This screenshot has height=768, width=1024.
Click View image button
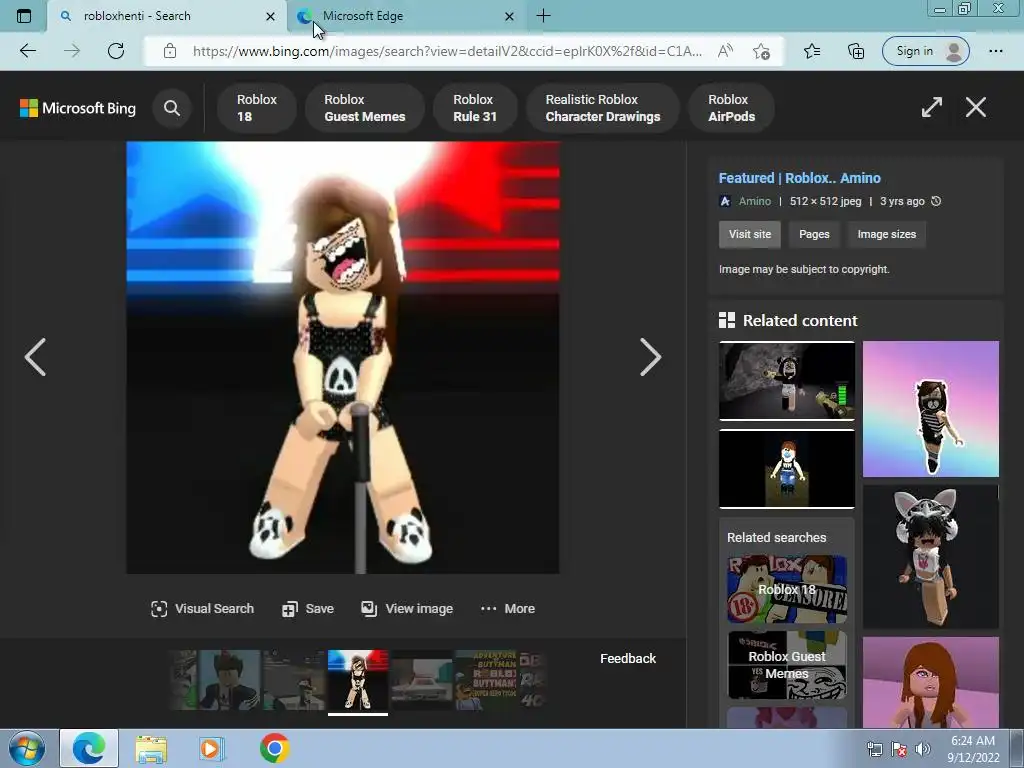coord(407,609)
